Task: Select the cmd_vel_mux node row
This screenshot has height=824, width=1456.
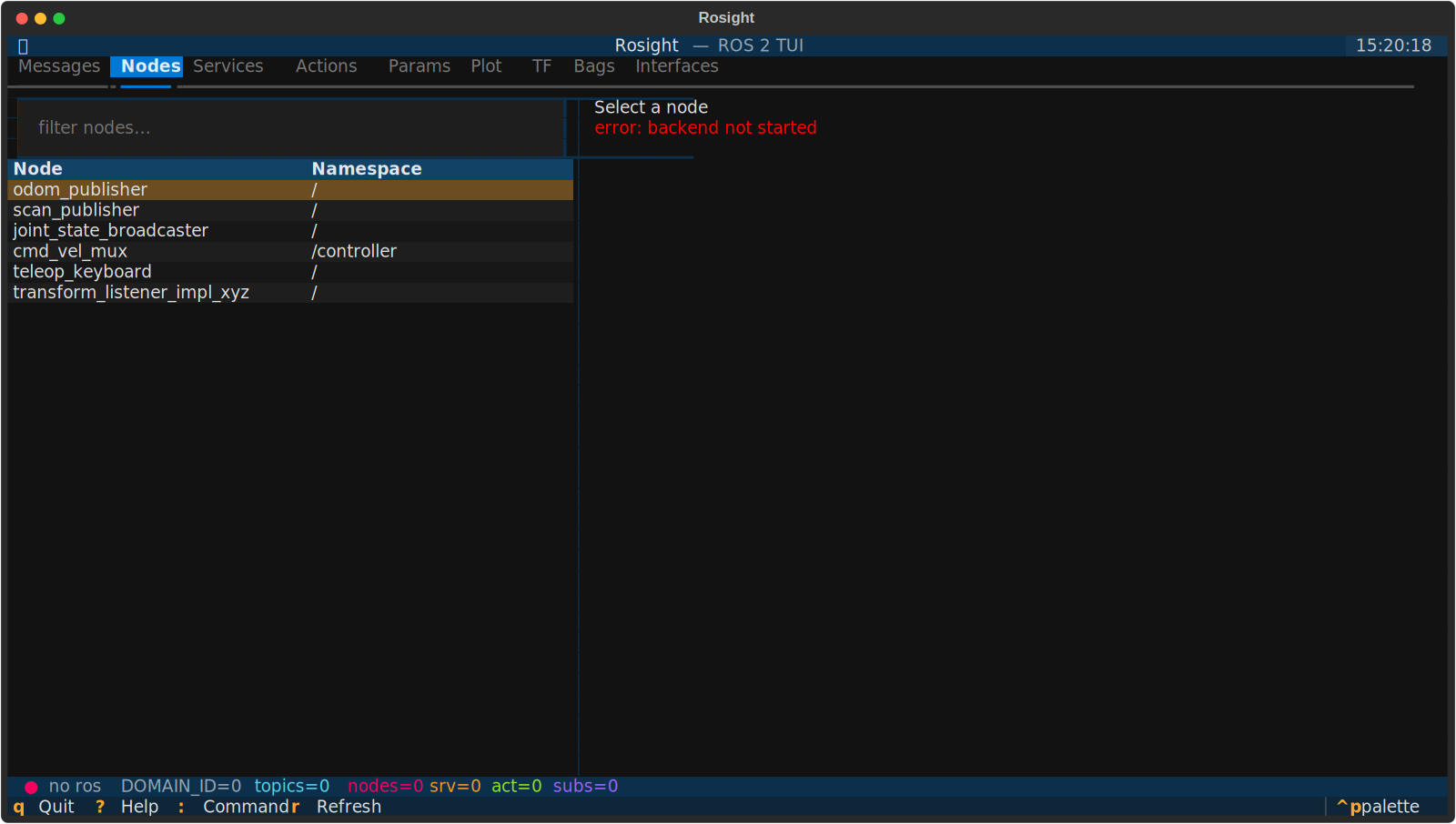Action: pos(290,251)
